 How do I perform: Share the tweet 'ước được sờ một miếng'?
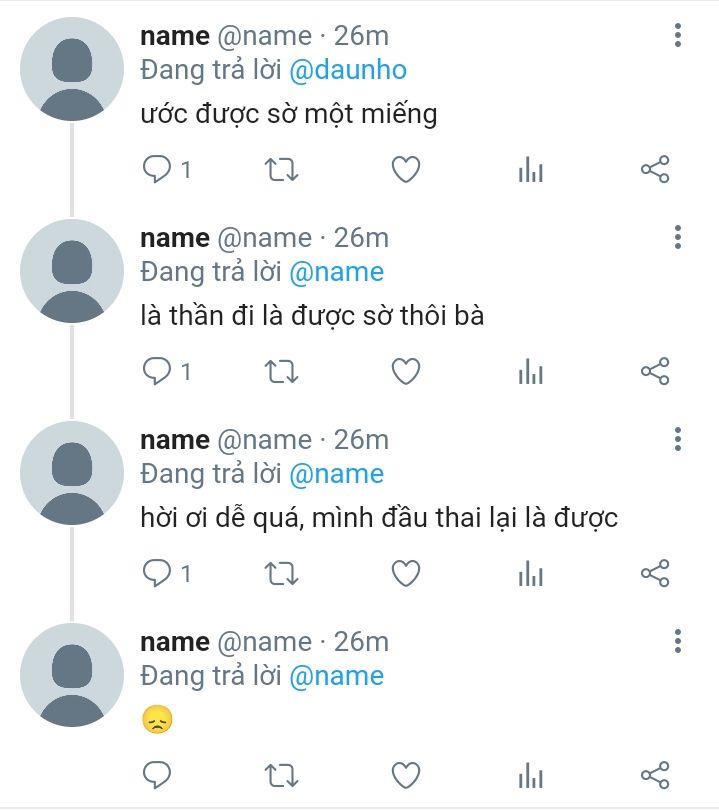(655, 170)
